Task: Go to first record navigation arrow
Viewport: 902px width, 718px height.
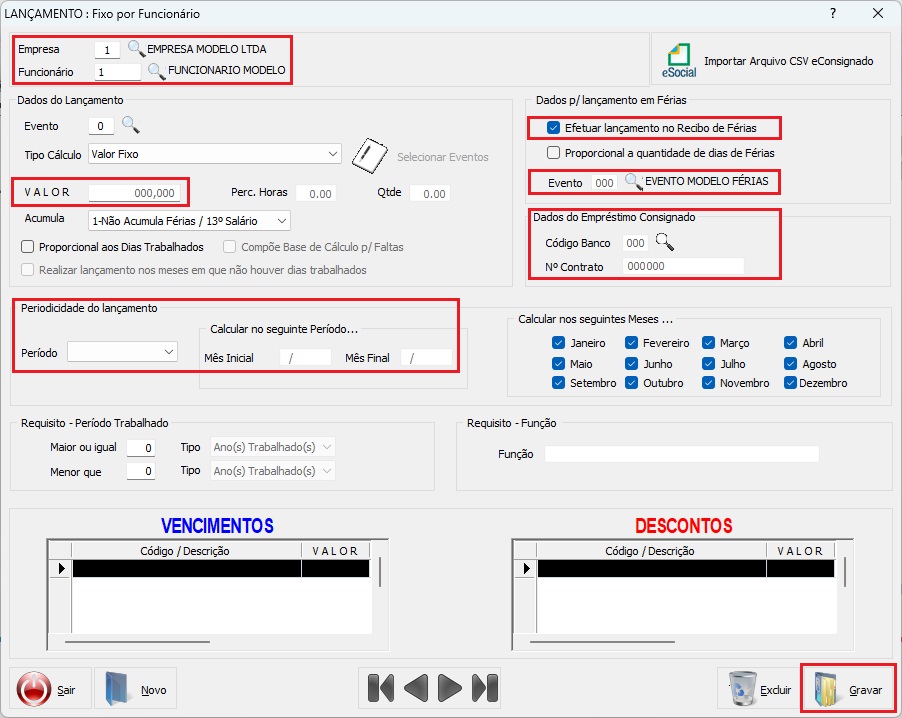Action: [x=381, y=688]
